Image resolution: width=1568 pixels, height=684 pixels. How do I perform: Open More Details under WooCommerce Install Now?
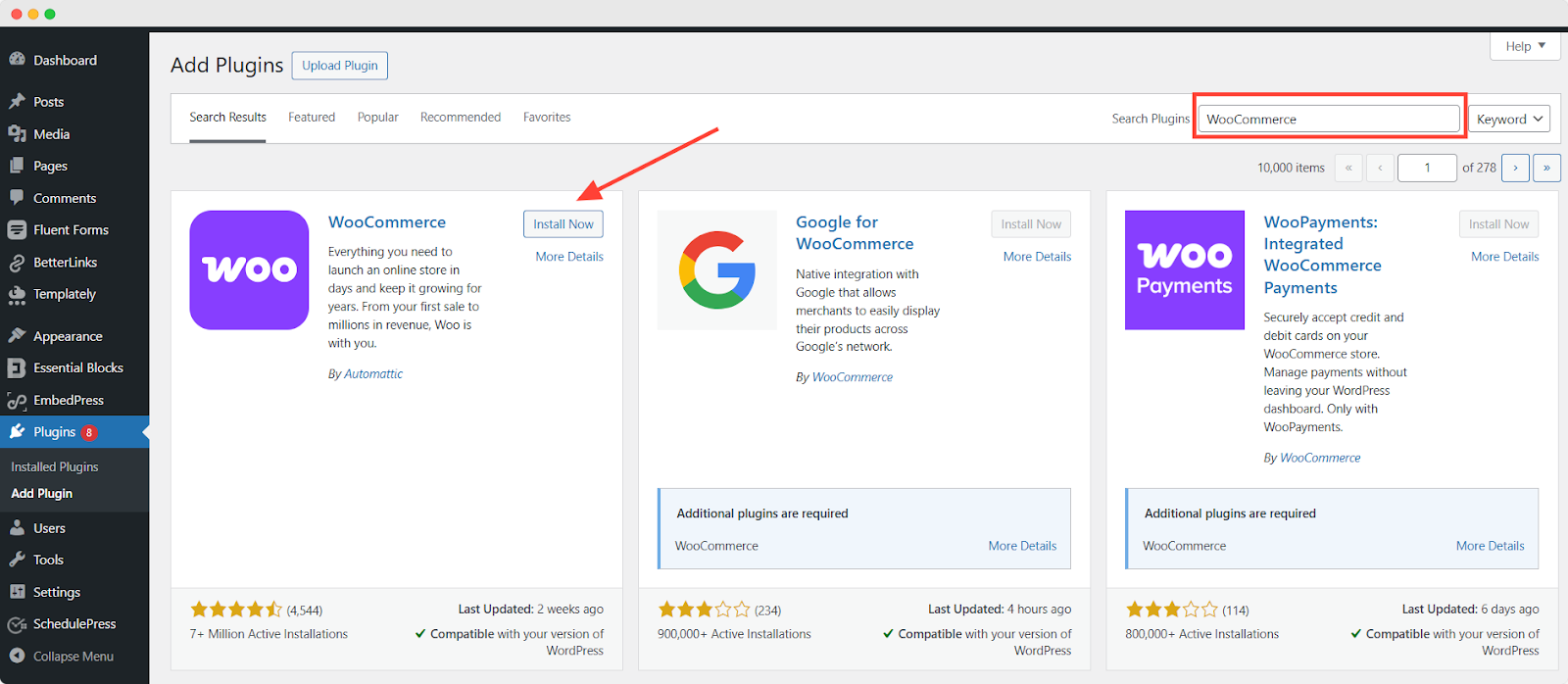coord(569,257)
